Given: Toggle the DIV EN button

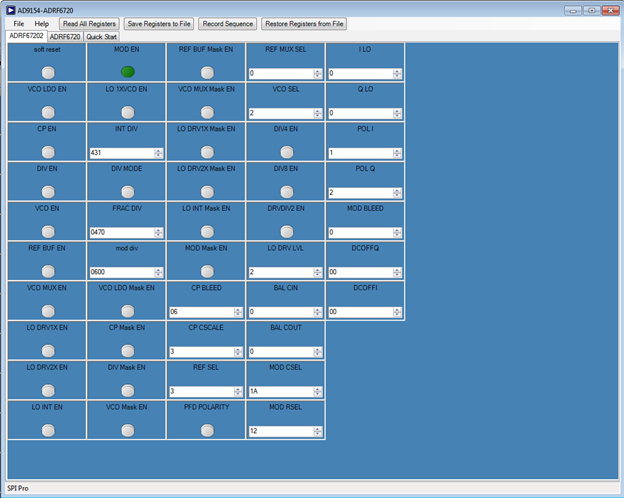Looking at the screenshot, I should point(48,192).
